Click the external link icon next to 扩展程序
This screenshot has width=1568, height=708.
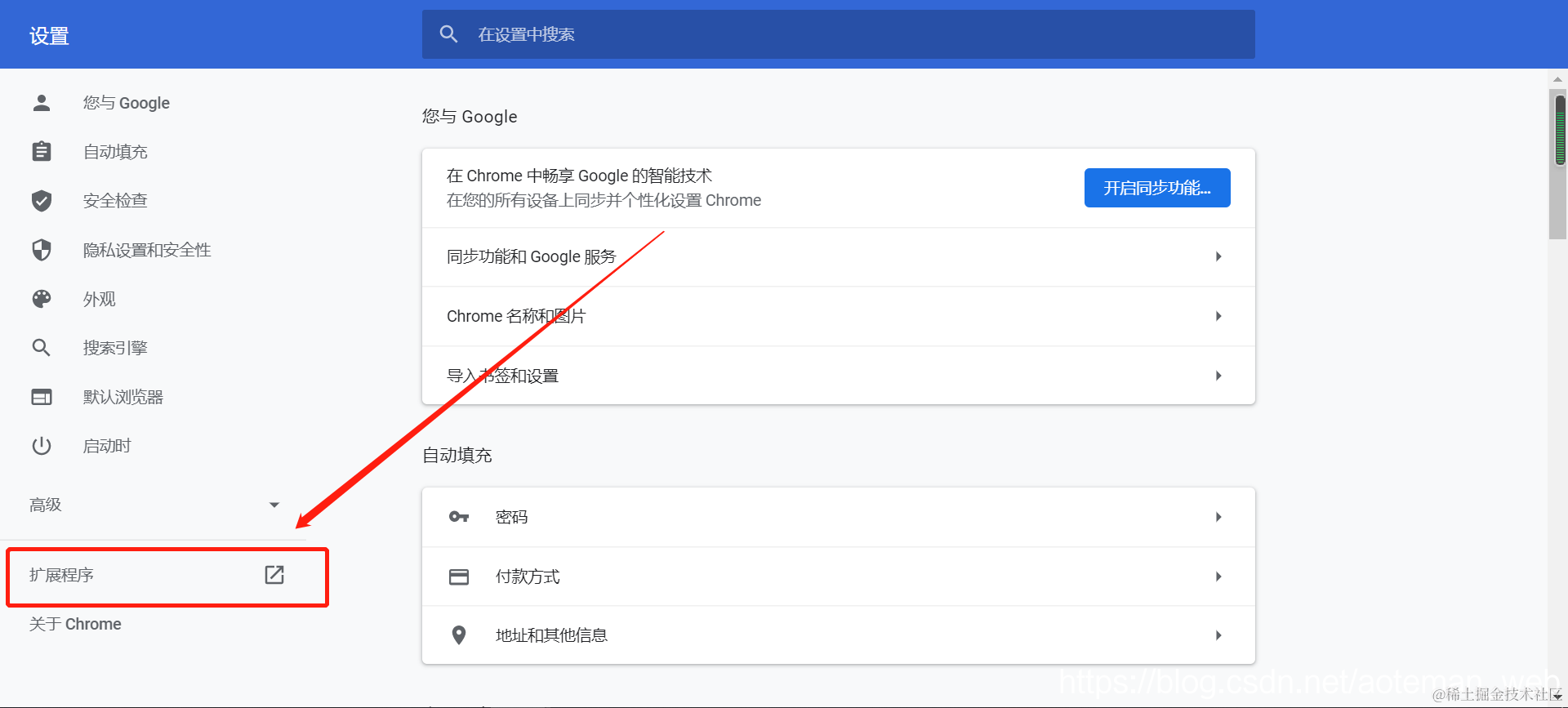(x=274, y=575)
